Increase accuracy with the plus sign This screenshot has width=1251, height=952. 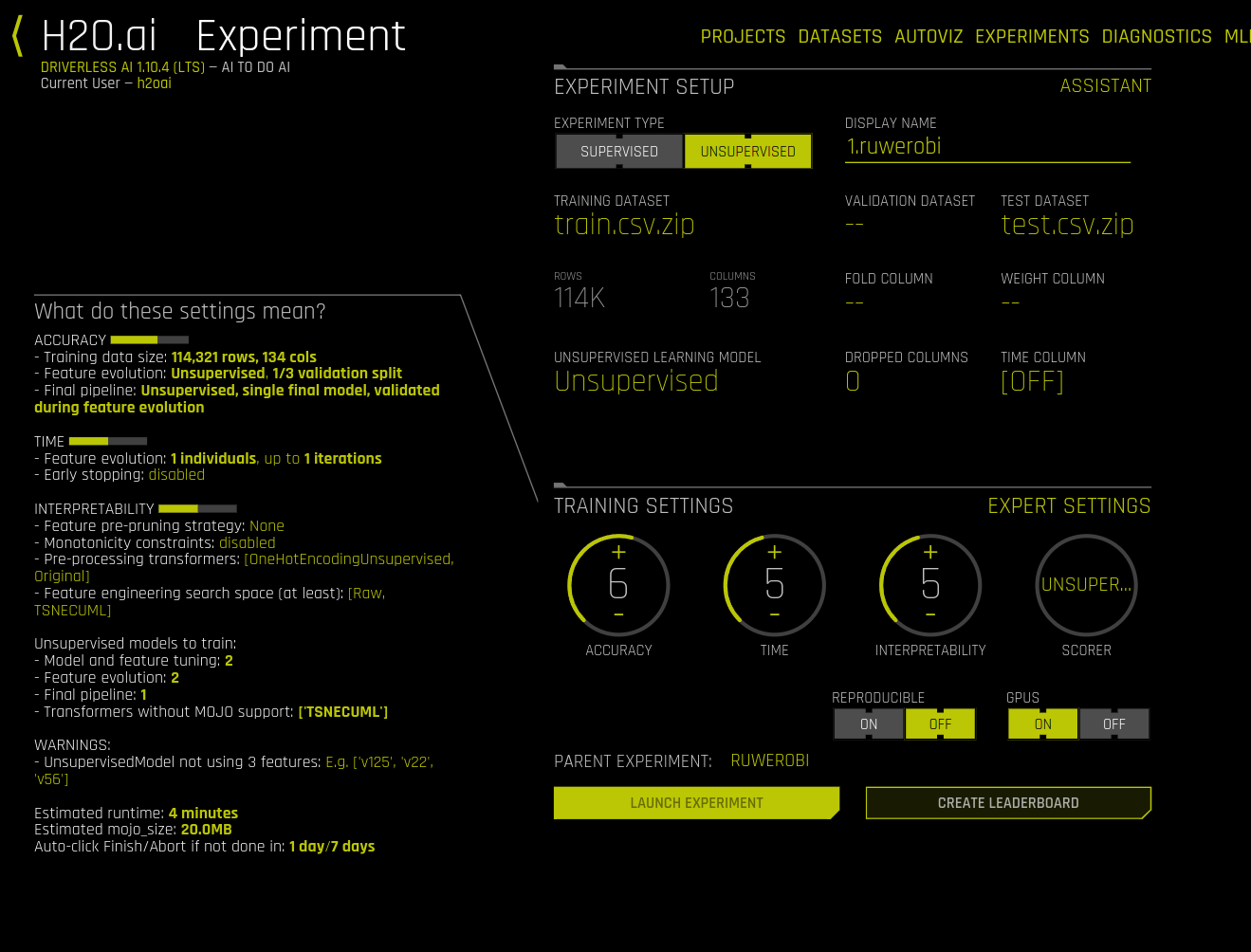(x=618, y=552)
